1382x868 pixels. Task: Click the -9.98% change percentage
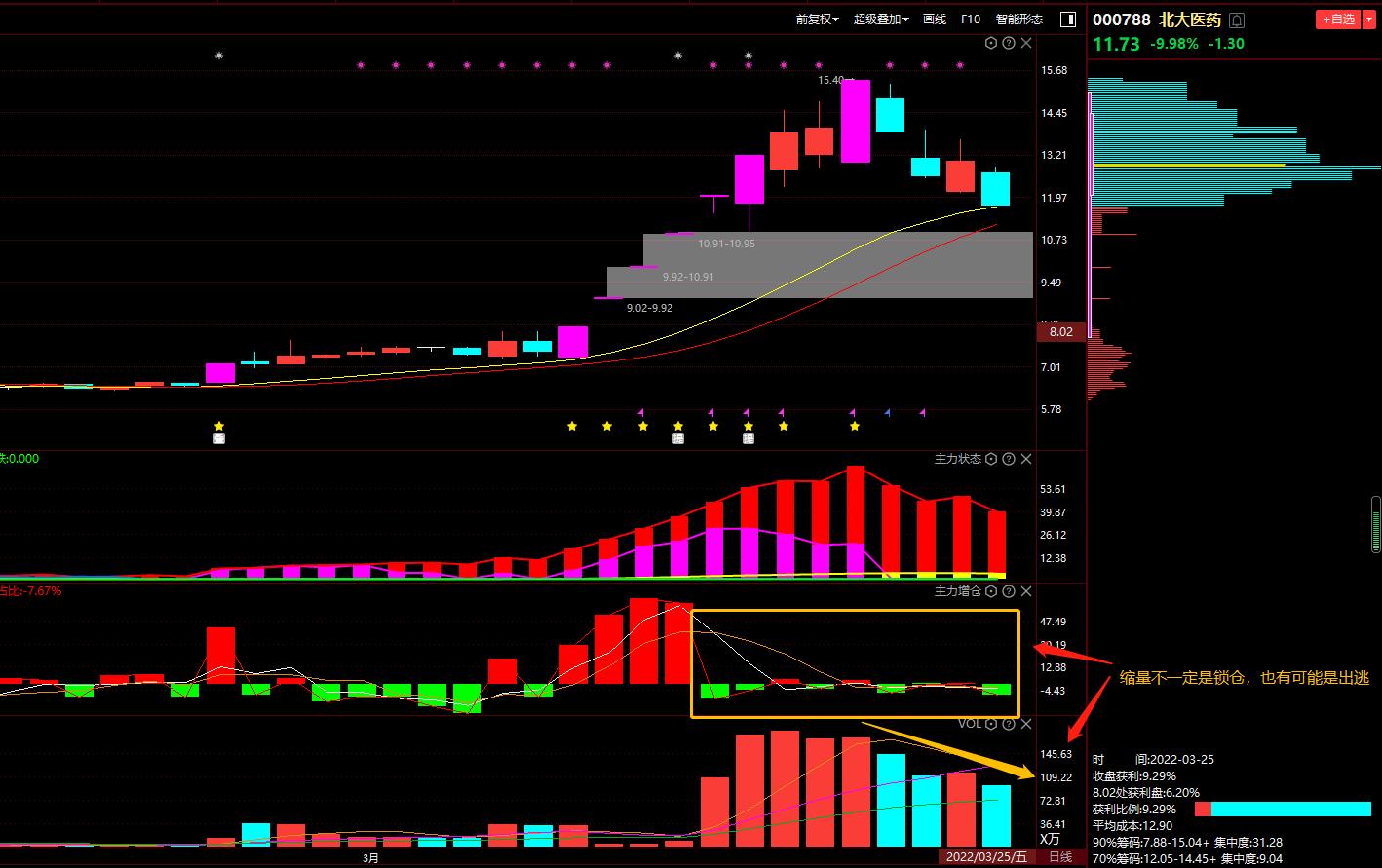coord(1175,44)
